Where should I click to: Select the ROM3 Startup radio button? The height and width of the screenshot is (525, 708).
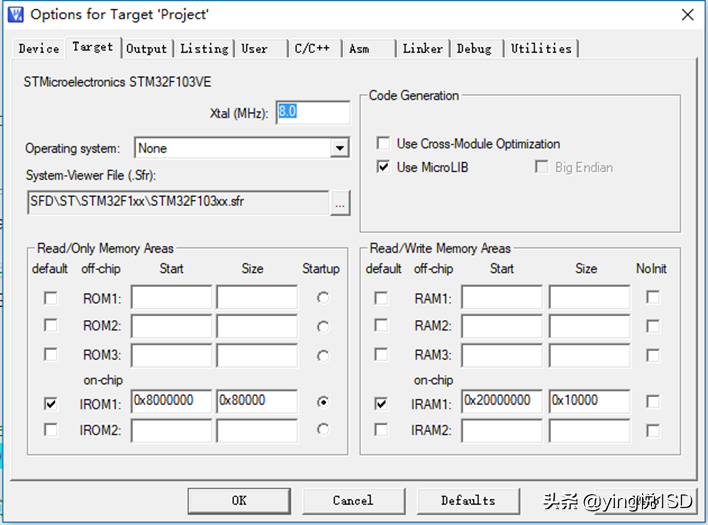(323, 356)
